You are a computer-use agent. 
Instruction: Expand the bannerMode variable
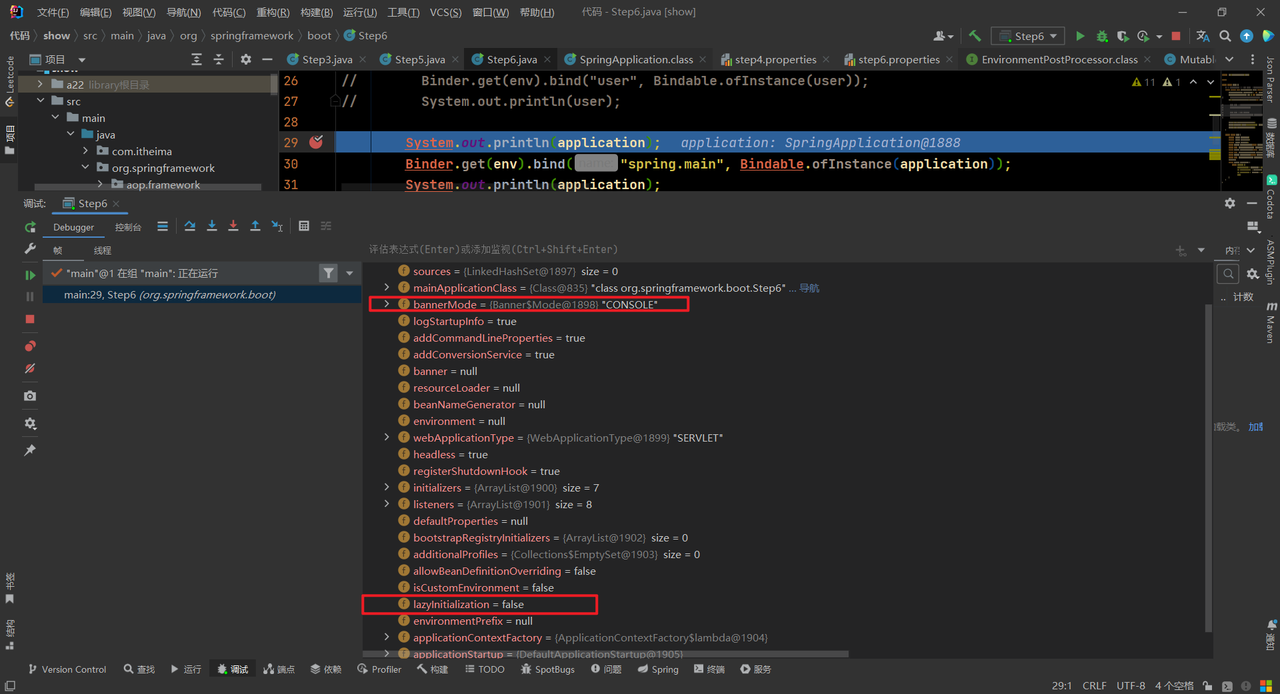point(387,304)
